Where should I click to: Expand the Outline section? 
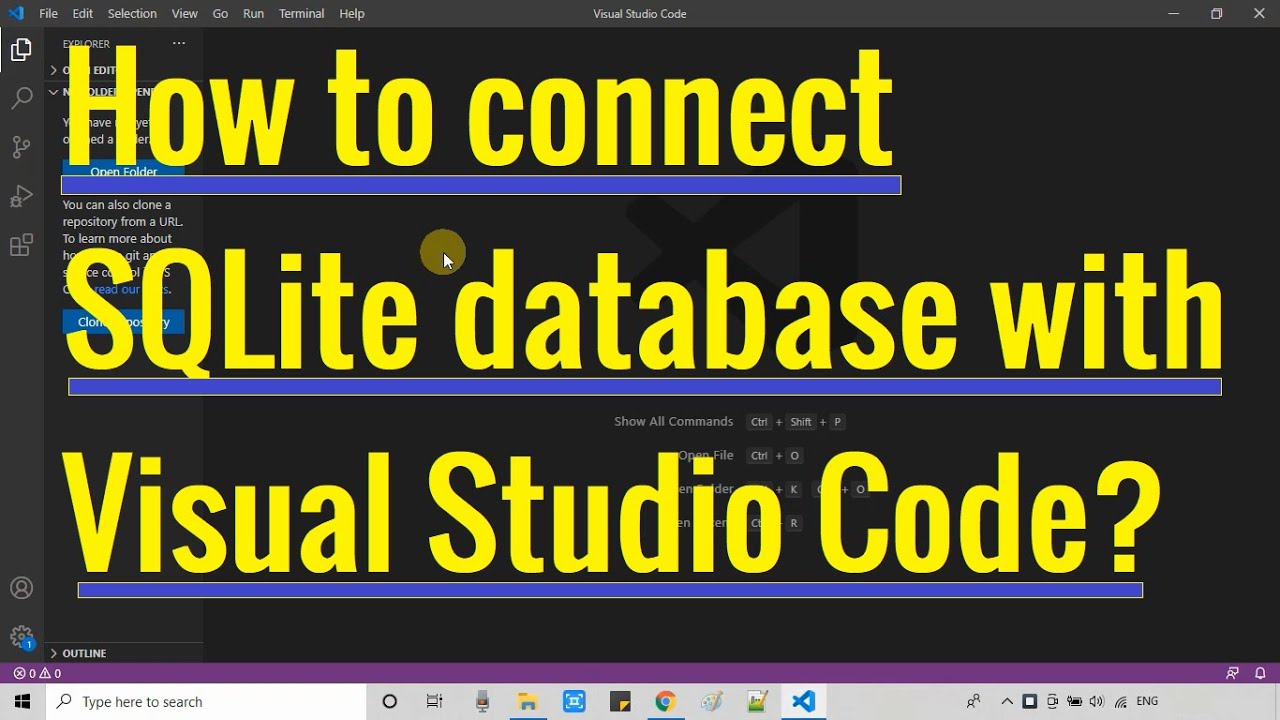tap(124, 653)
